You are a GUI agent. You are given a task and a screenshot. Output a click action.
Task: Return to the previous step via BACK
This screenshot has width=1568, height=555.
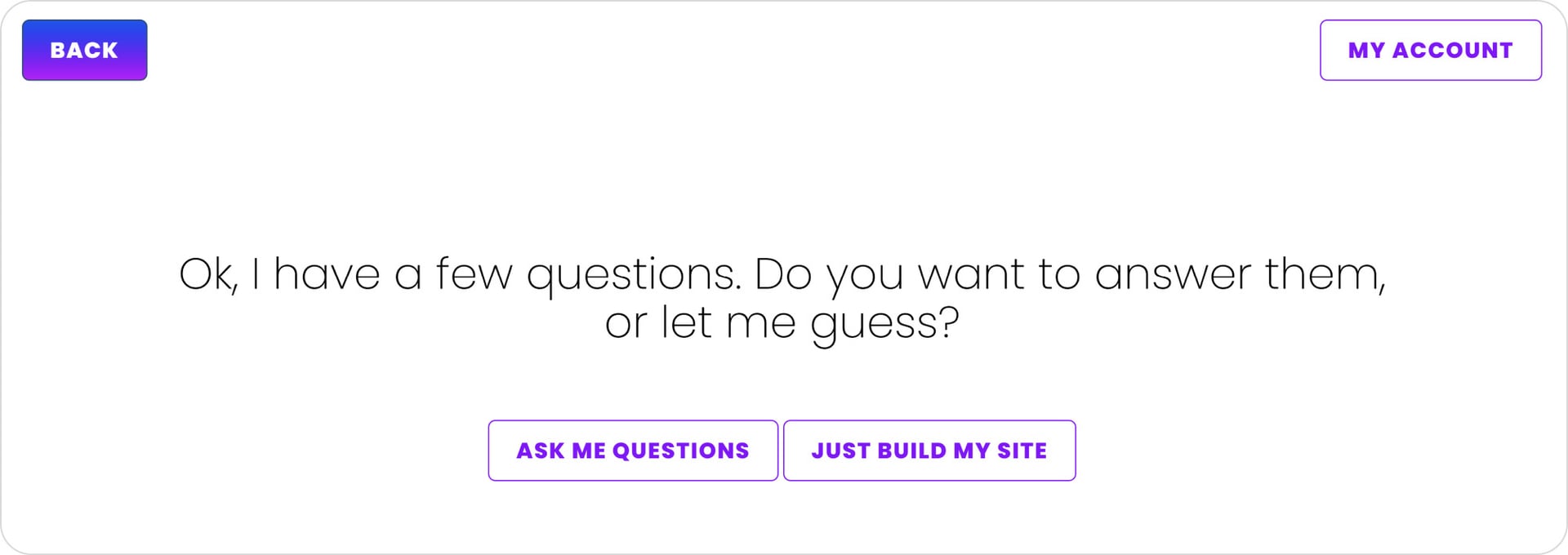point(84,50)
